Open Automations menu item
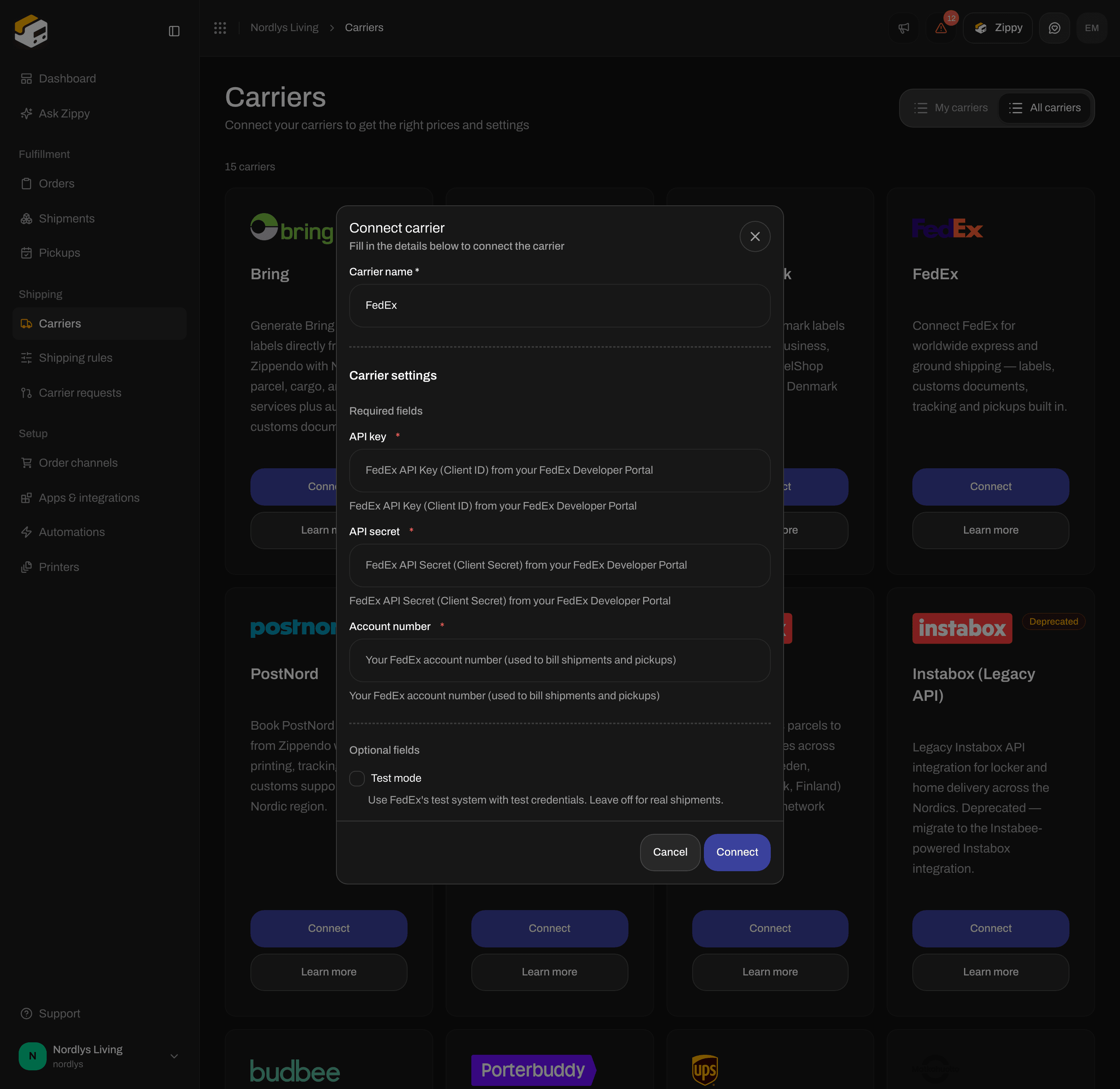 coord(100,532)
